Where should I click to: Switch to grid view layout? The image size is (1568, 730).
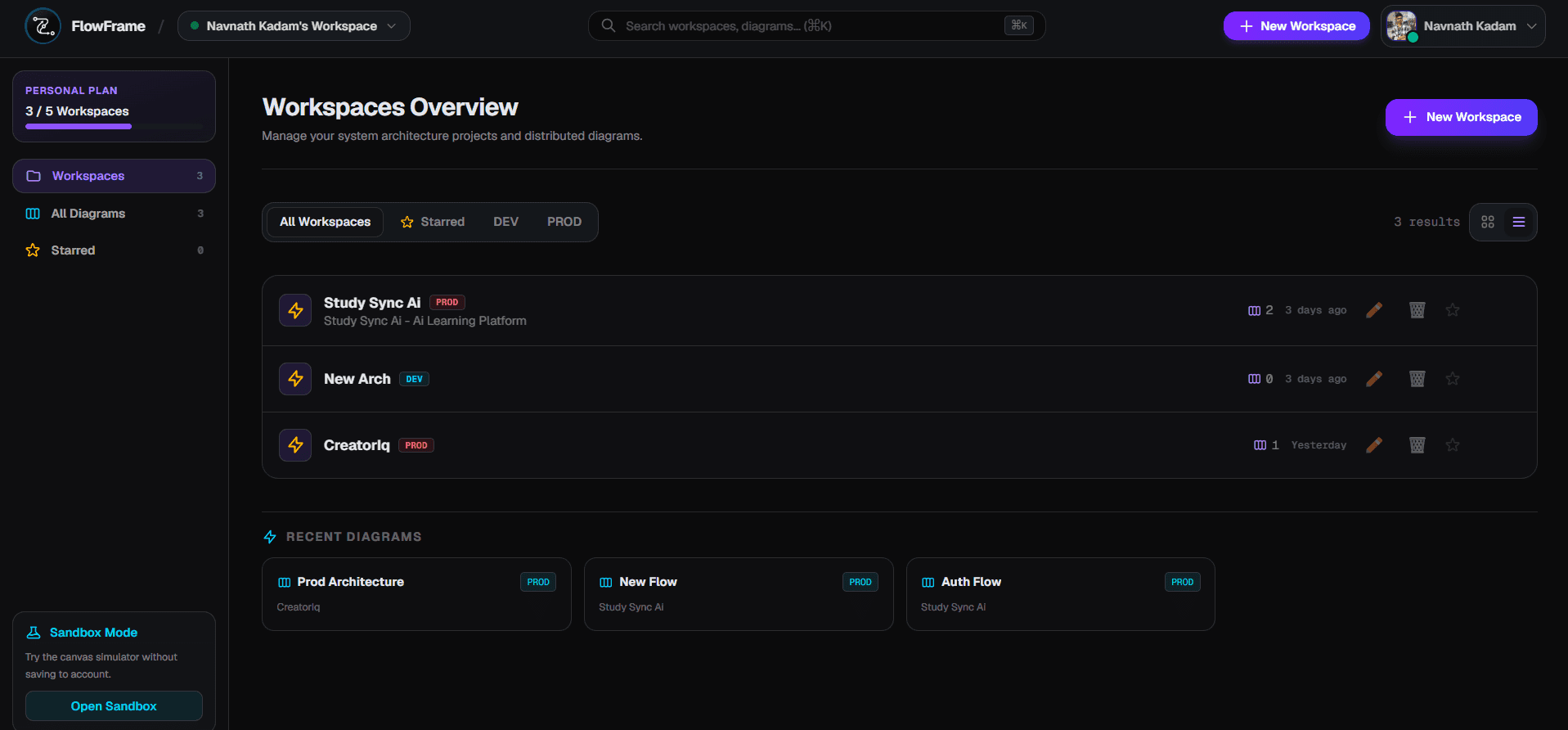click(x=1488, y=222)
